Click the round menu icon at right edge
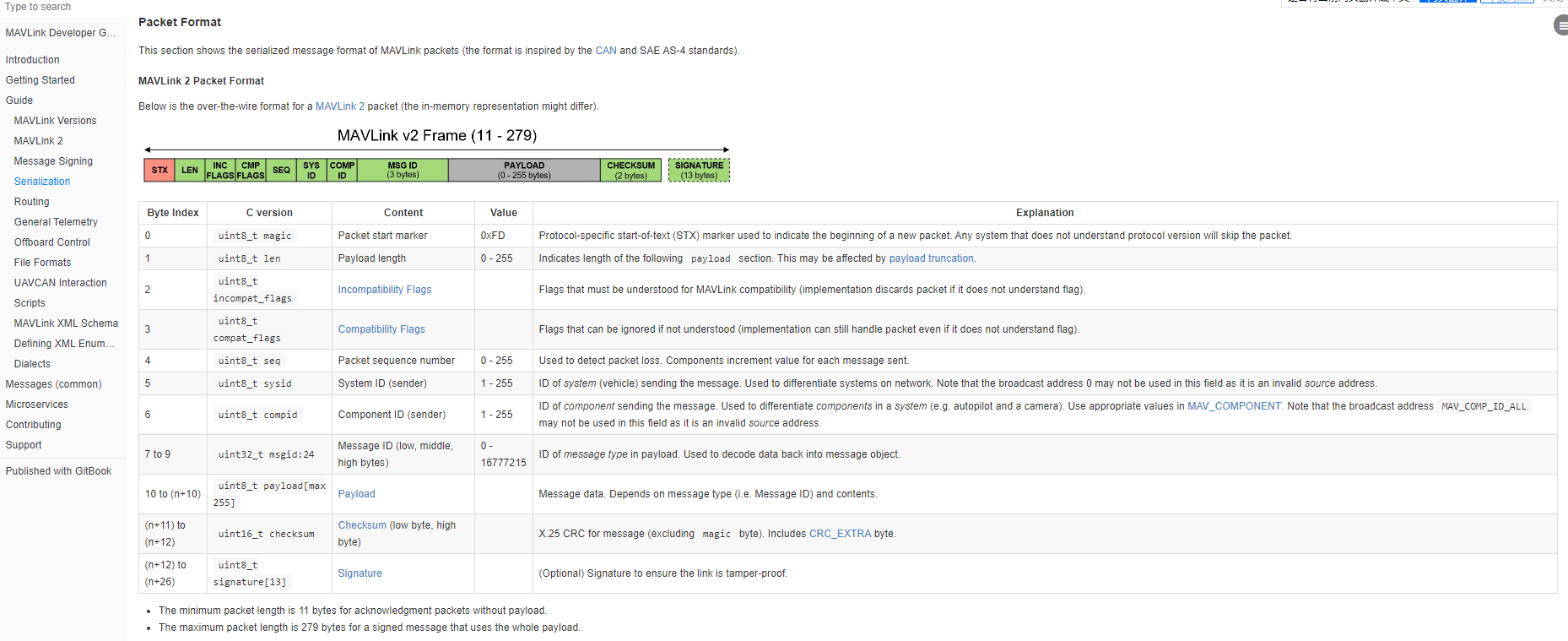The width and height of the screenshot is (1568, 641). [1561, 25]
